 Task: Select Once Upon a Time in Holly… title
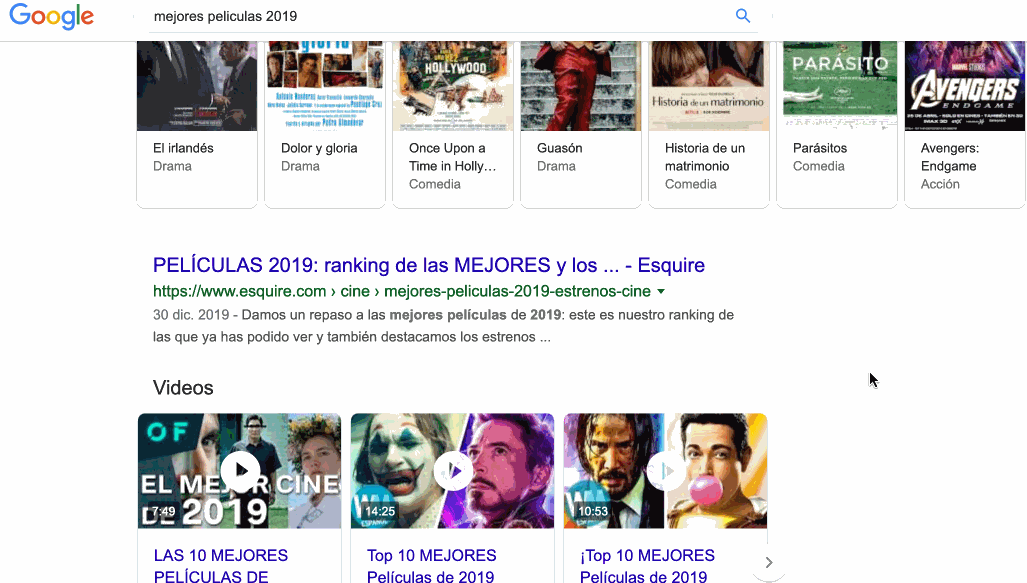point(453,157)
